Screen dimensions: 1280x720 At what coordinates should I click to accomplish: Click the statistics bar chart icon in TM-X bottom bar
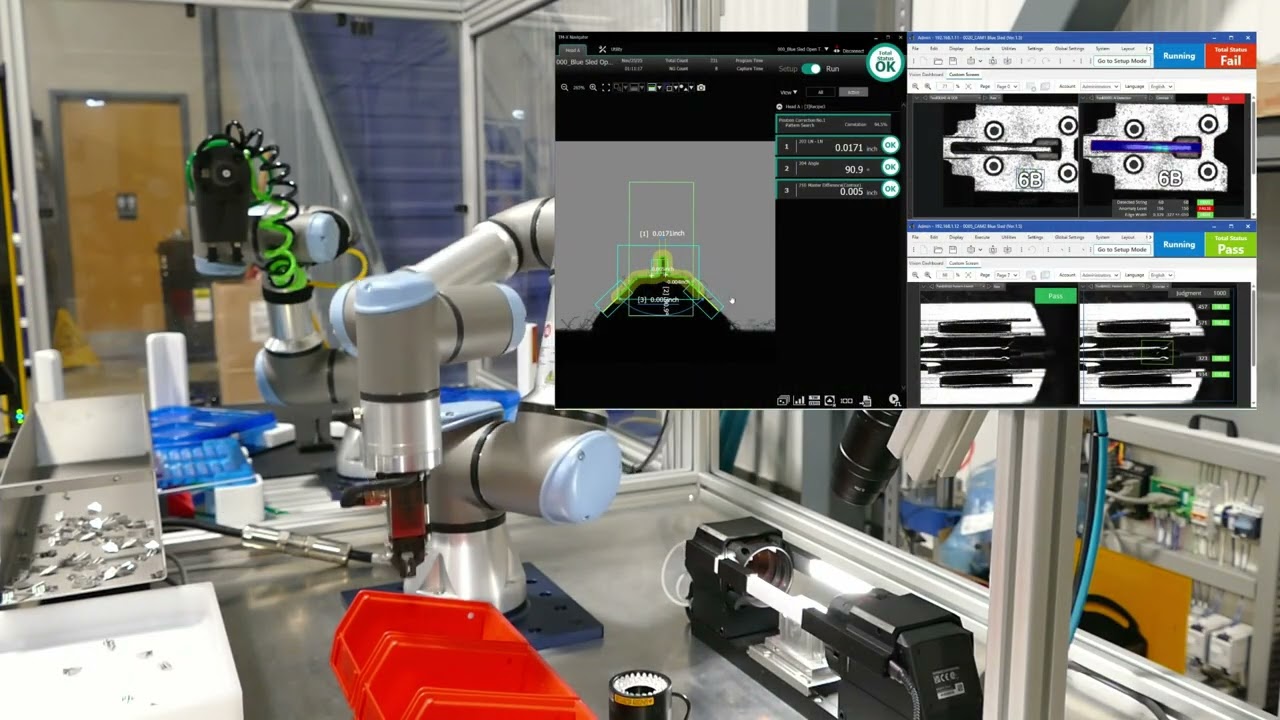coord(799,401)
